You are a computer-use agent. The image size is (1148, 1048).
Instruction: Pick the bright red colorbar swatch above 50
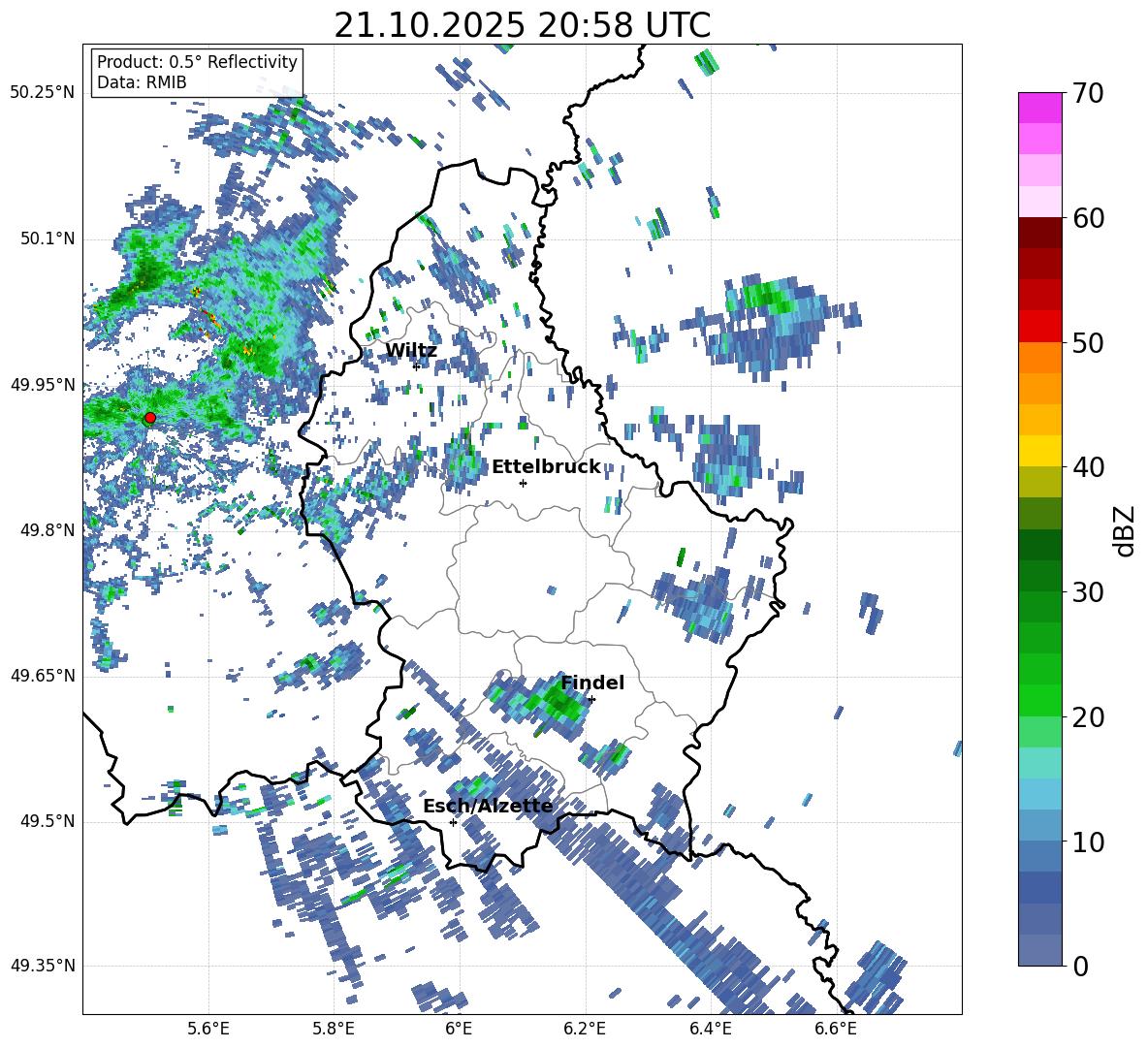(1040, 326)
